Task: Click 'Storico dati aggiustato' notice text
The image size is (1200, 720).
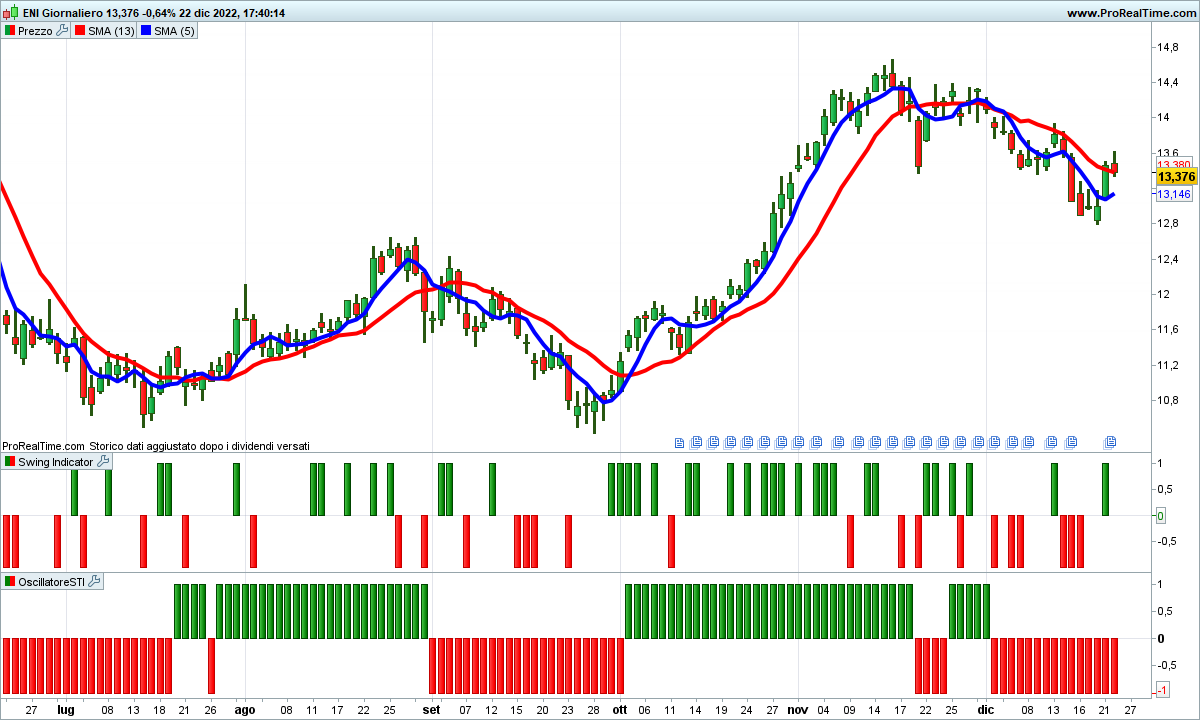Action: [199, 446]
